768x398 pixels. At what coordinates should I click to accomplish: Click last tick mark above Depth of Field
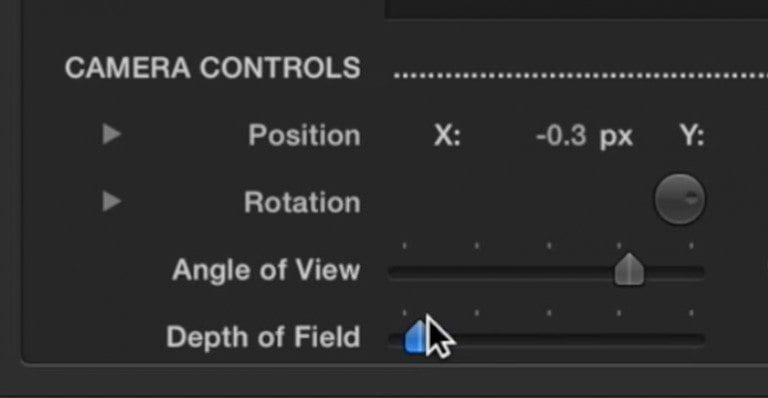click(691, 312)
